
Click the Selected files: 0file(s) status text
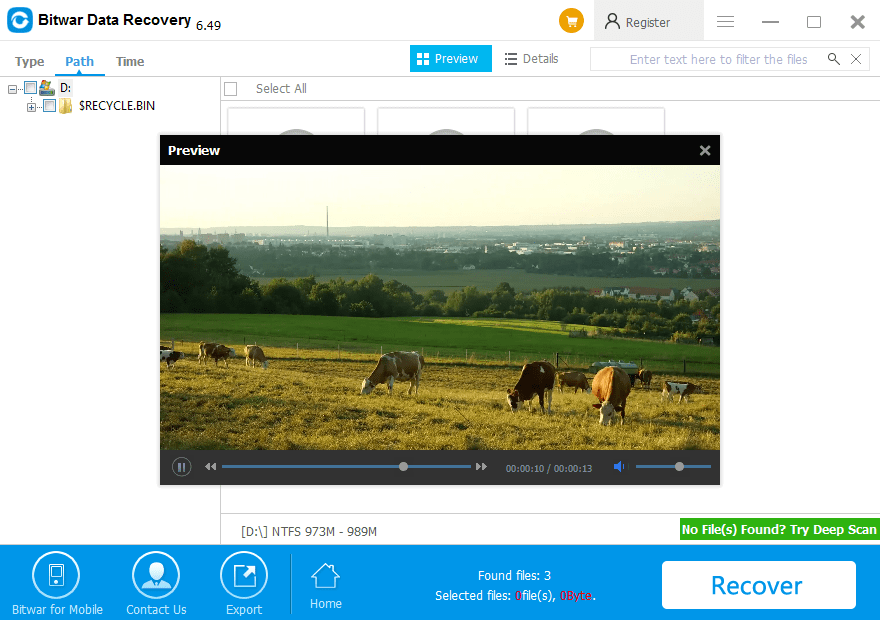pos(515,596)
